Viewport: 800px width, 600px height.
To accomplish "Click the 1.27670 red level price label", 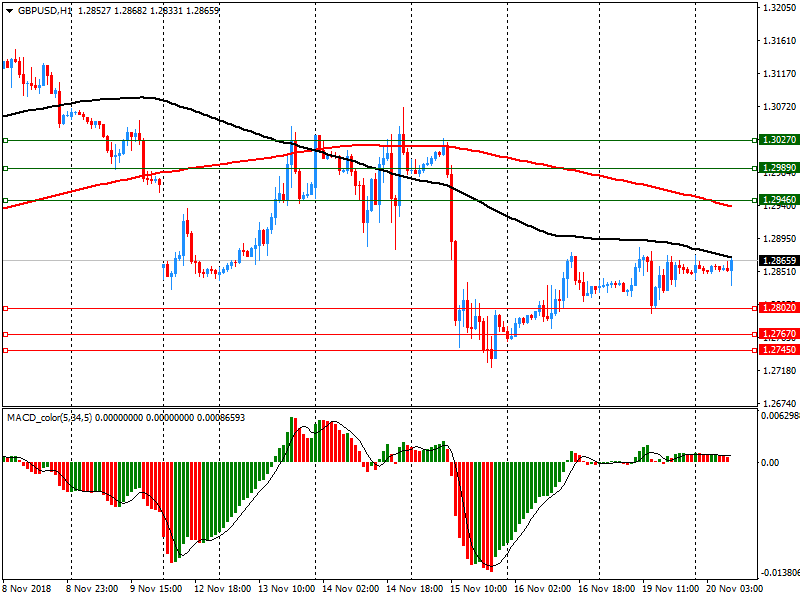I will tap(779, 334).
